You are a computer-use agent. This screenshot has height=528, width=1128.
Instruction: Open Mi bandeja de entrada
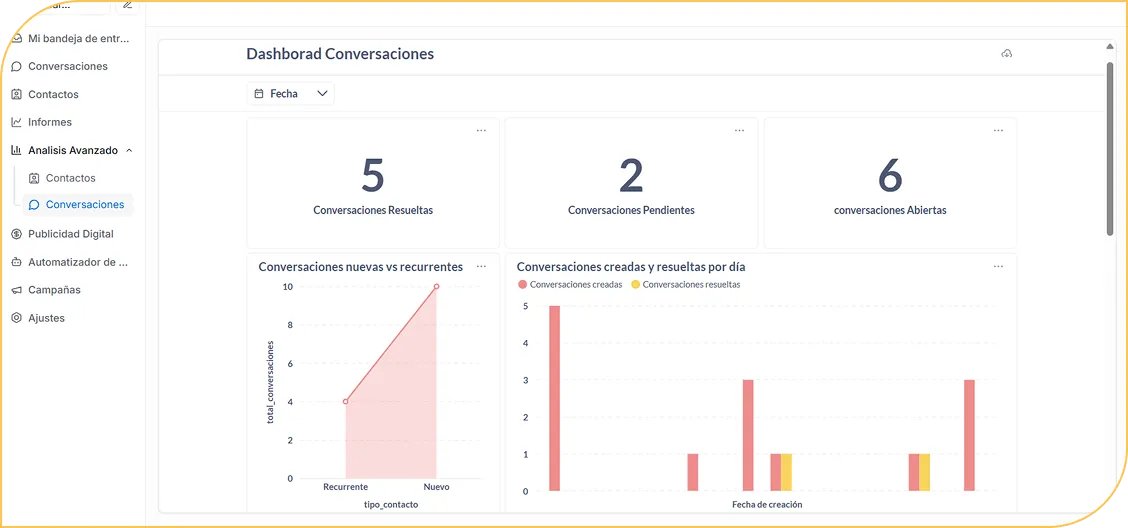click(x=78, y=39)
